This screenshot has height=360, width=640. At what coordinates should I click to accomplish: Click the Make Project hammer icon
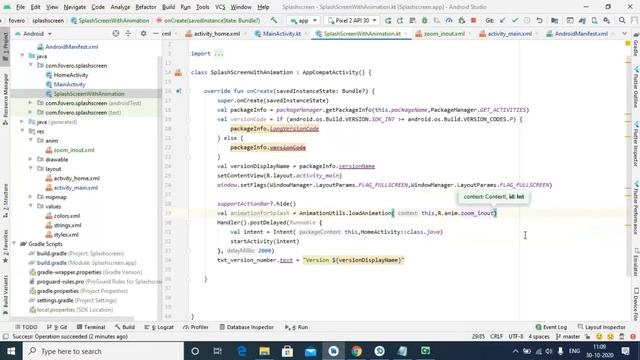tap(273, 20)
